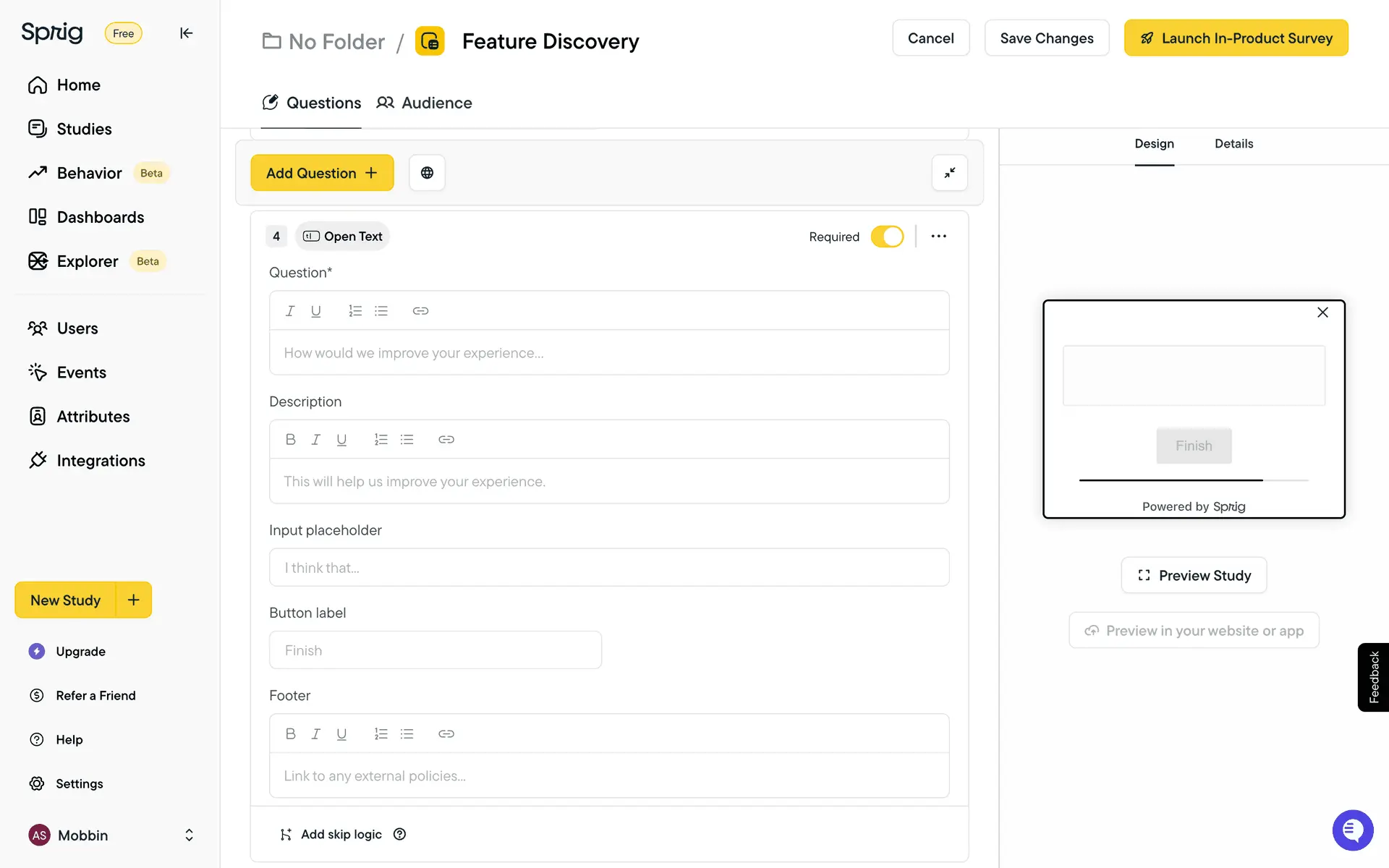Toggle bold in Description toolbar
This screenshot has width=1389, height=868.
coord(290,440)
